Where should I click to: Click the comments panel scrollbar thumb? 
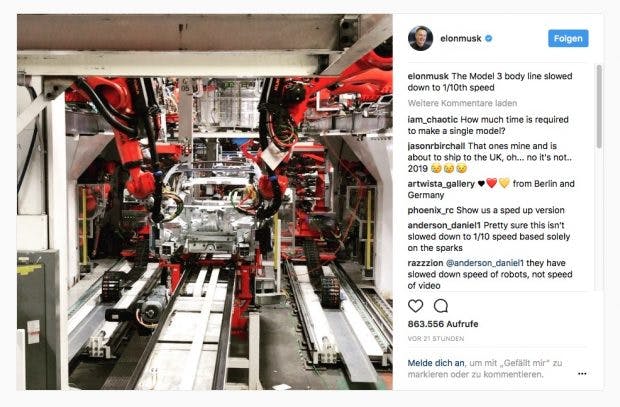(599, 107)
